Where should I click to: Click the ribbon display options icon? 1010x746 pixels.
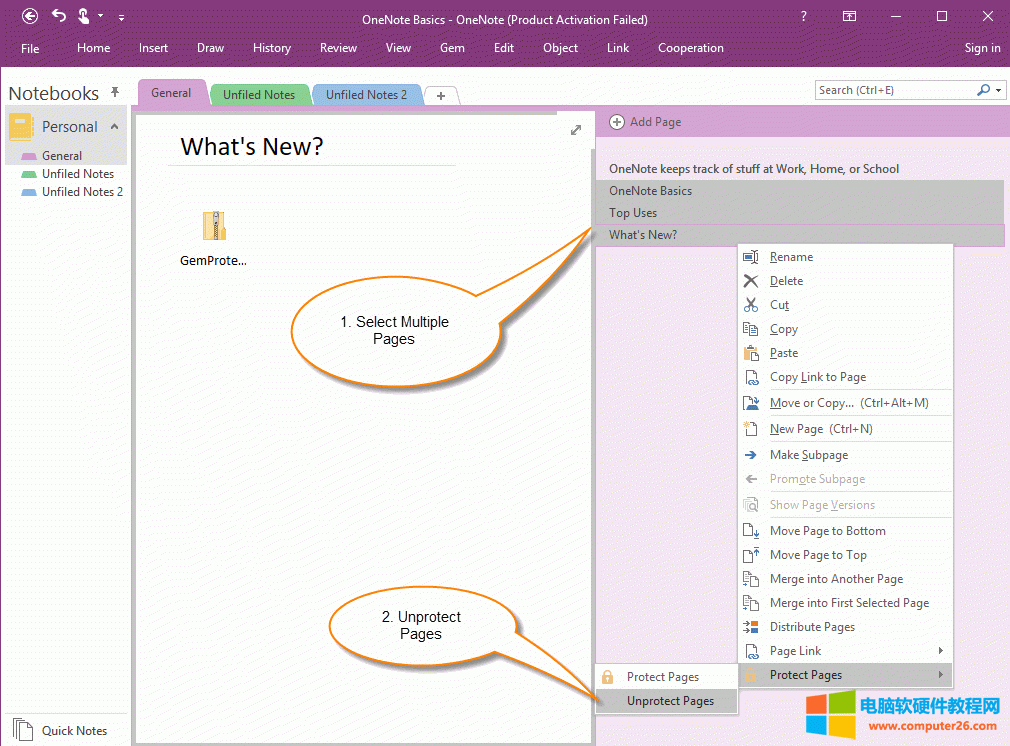(851, 17)
